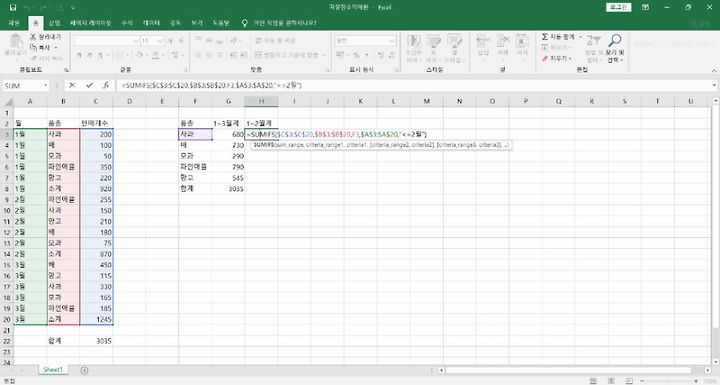This screenshot has width=720, height=385.
Task: Add a new sheet with plus icon
Action: pyautogui.click(x=84, y=370)
